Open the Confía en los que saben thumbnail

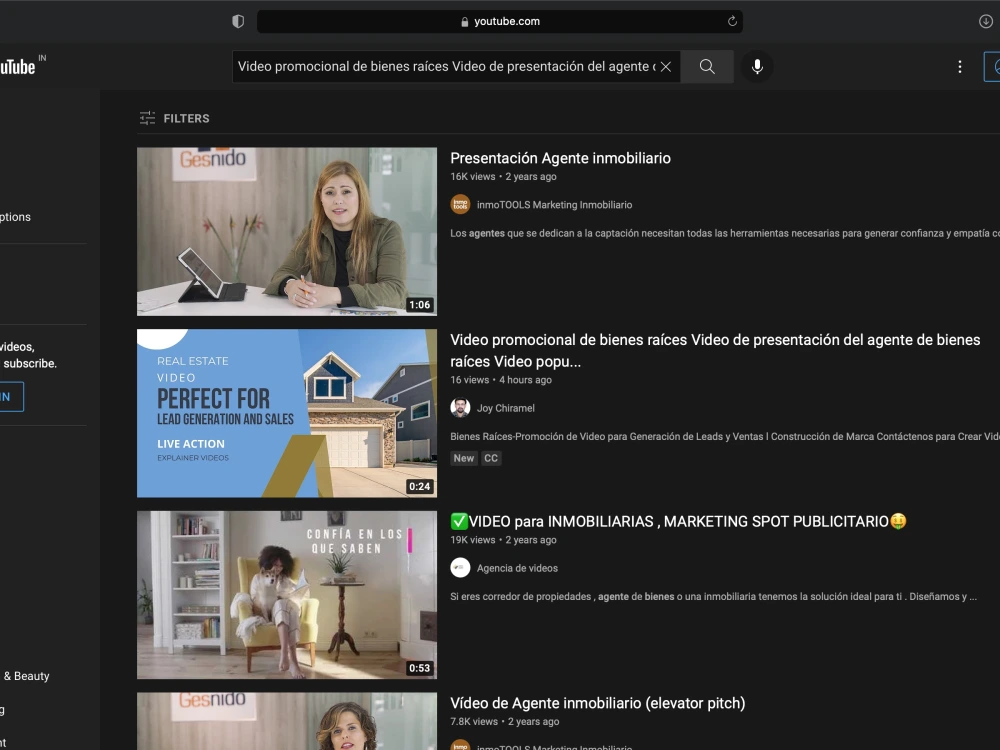(287, 595)
